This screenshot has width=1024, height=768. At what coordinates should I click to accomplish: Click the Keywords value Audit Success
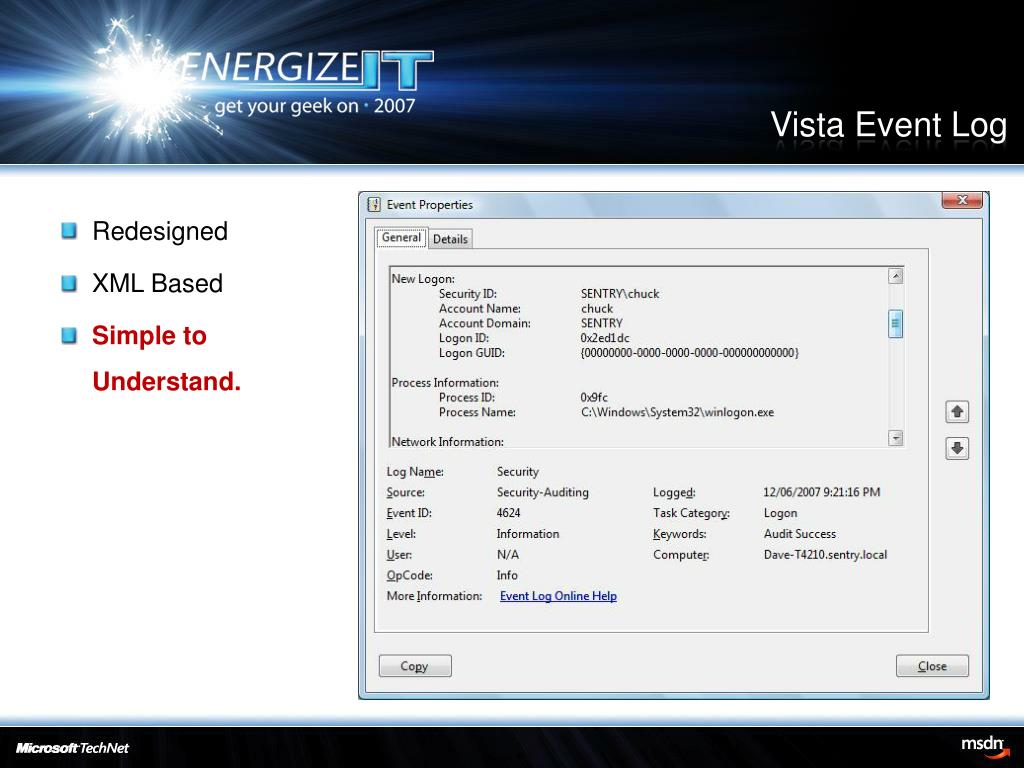pos(800,534)
